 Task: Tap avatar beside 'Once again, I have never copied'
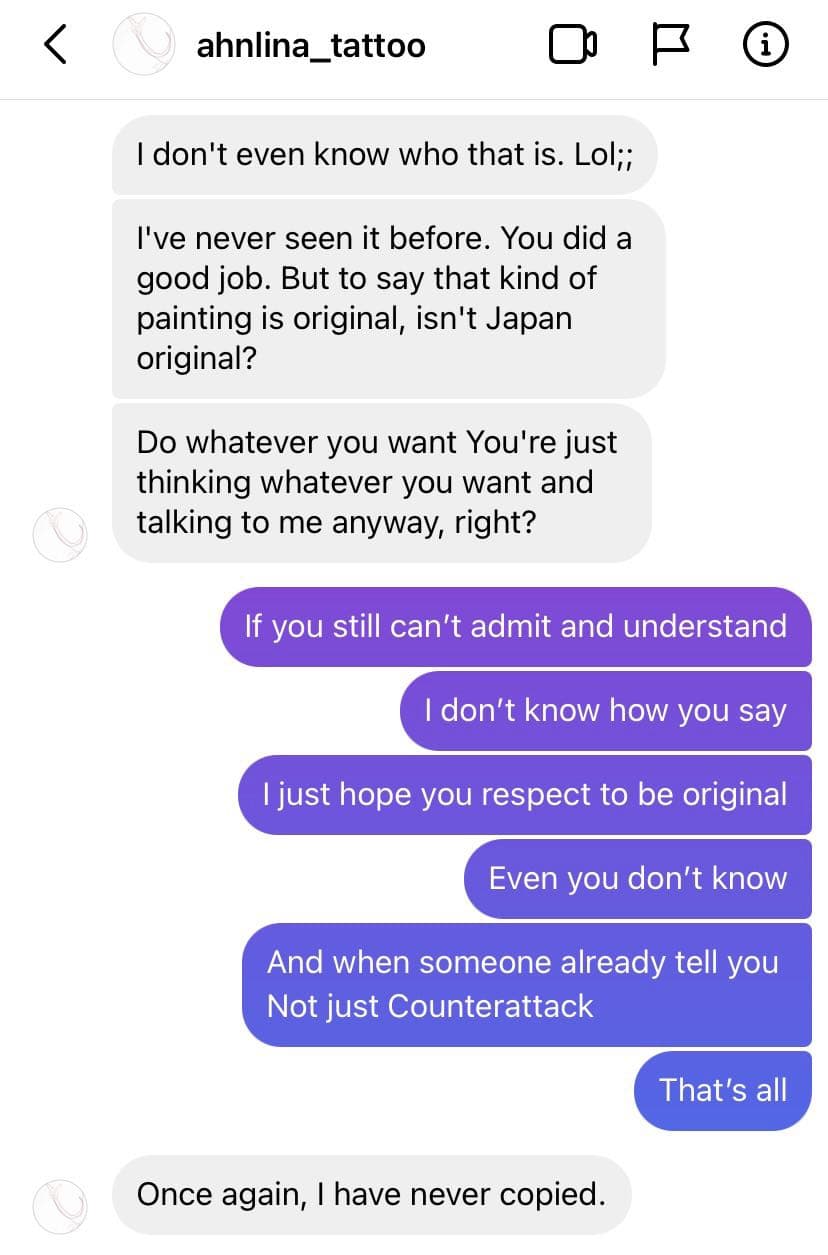pyautogui.click(x=60, y=1206)
